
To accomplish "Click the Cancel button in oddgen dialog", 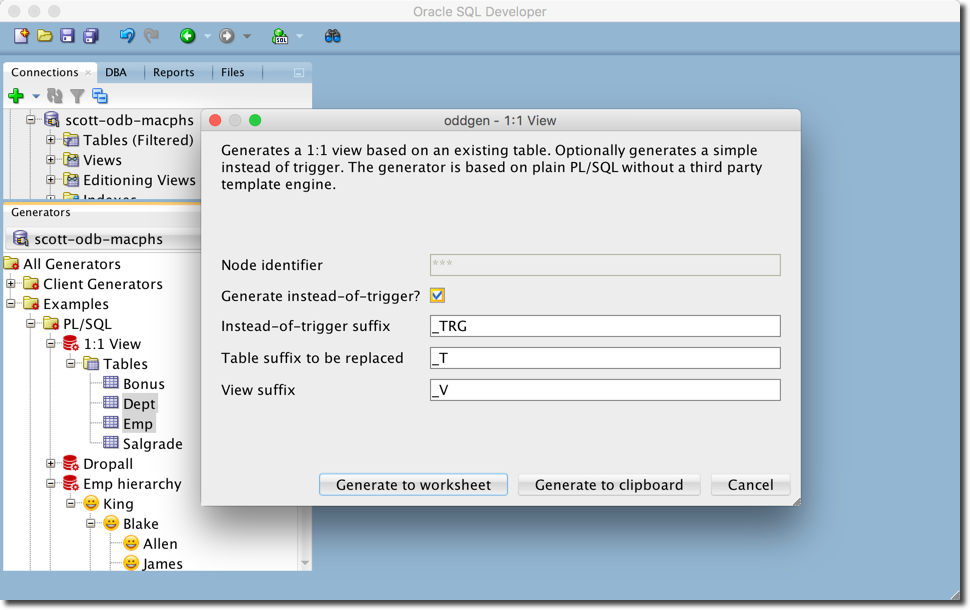I will tap(750, 484).
